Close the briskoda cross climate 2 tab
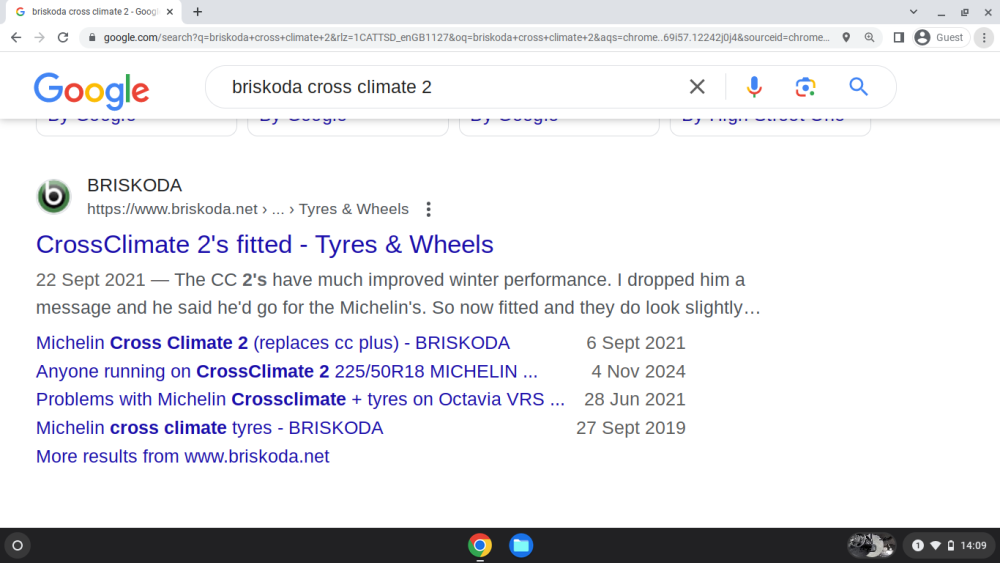The height and width of the screenshot is (563, 1000). point(170,11)
